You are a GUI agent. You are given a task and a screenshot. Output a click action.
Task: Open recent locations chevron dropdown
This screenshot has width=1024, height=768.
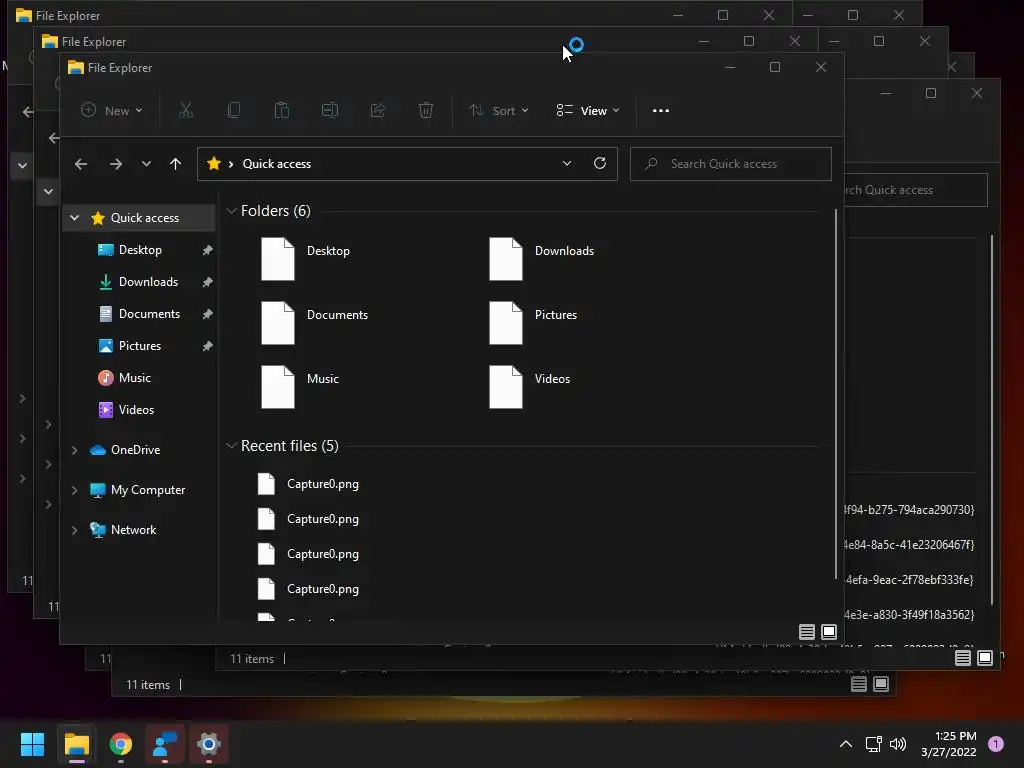point(146,164)
